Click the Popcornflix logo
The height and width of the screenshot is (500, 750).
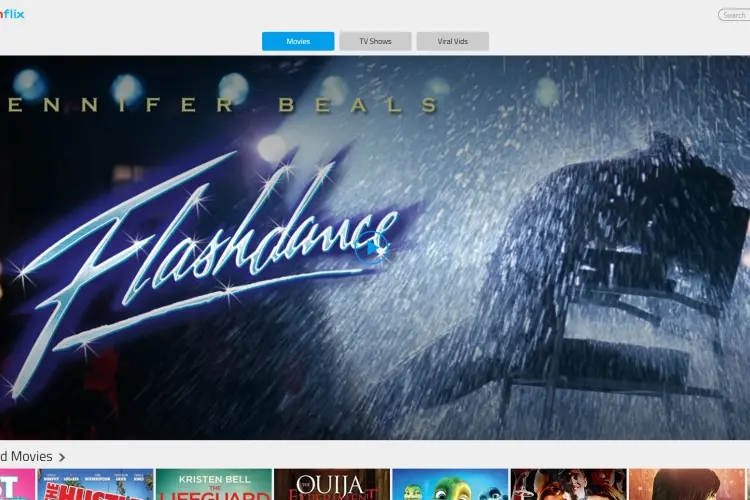(12, 14)
